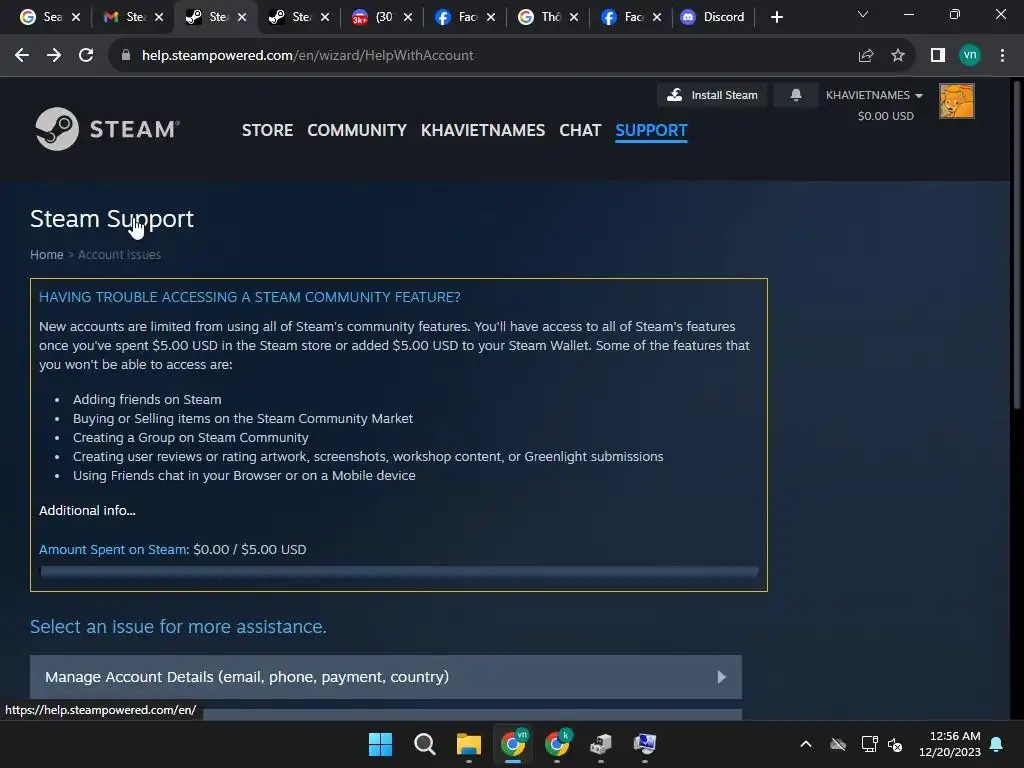Open the SUPPORT menu item
The width and height of the screenshot is (1024, 768).
point(651,130)
